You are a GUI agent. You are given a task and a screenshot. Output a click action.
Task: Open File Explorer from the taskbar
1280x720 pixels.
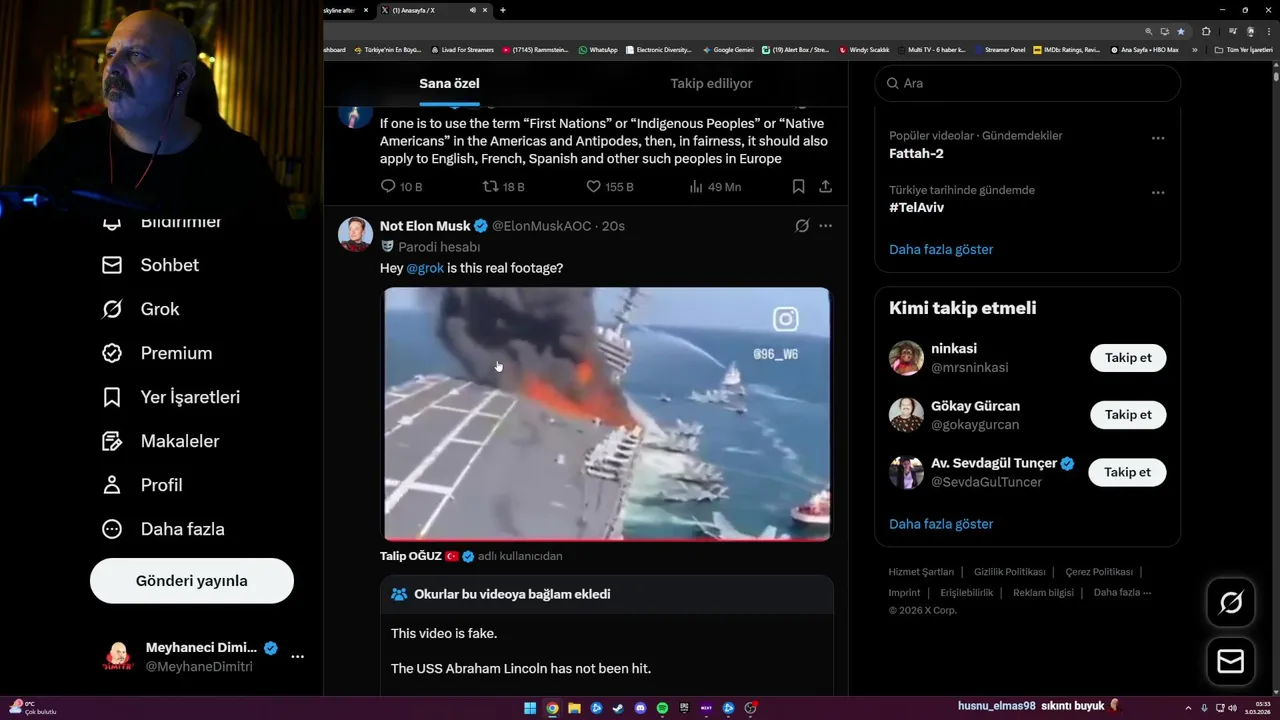tap(574, 708)
